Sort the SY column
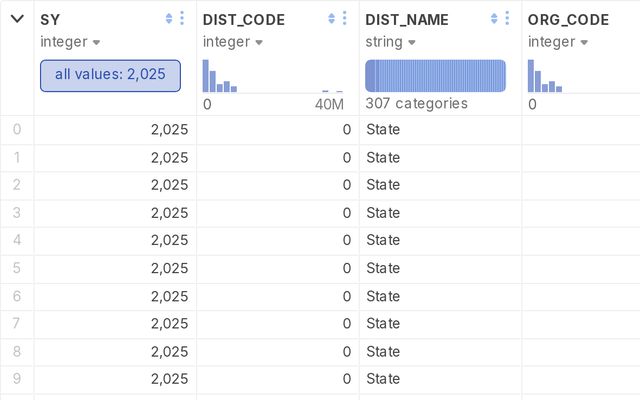Screen dimensions: 640x400 point(168,19)
